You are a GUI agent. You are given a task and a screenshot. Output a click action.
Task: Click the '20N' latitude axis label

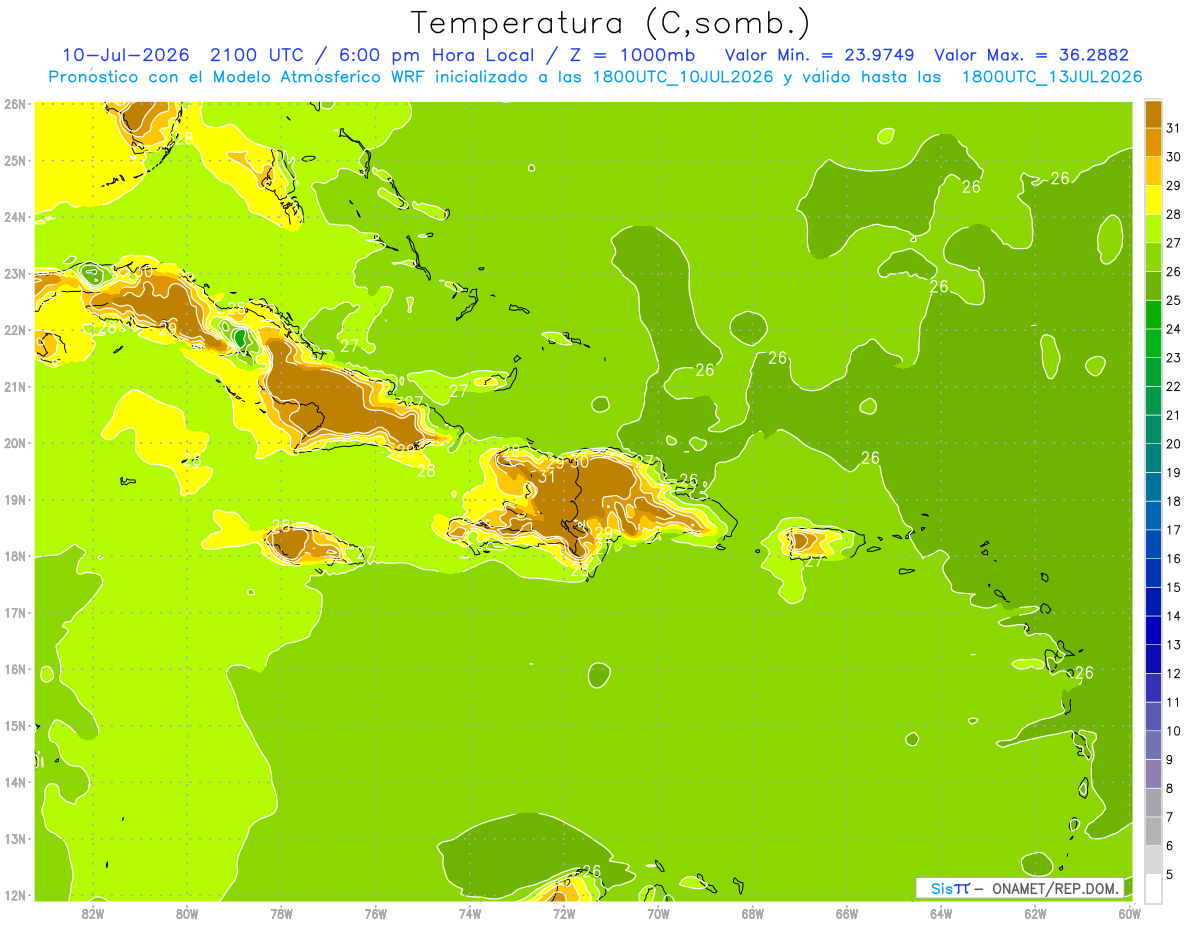(15, 443)
